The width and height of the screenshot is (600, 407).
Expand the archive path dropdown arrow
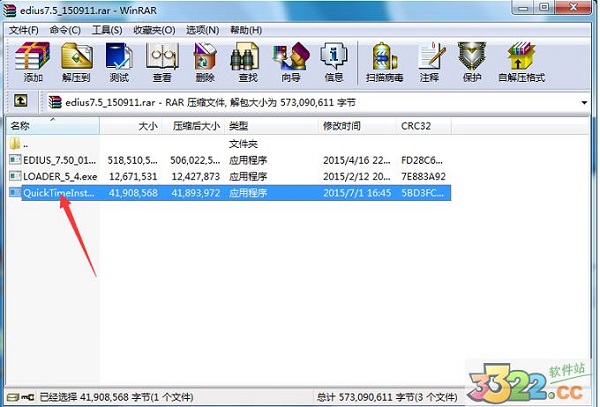584,103
